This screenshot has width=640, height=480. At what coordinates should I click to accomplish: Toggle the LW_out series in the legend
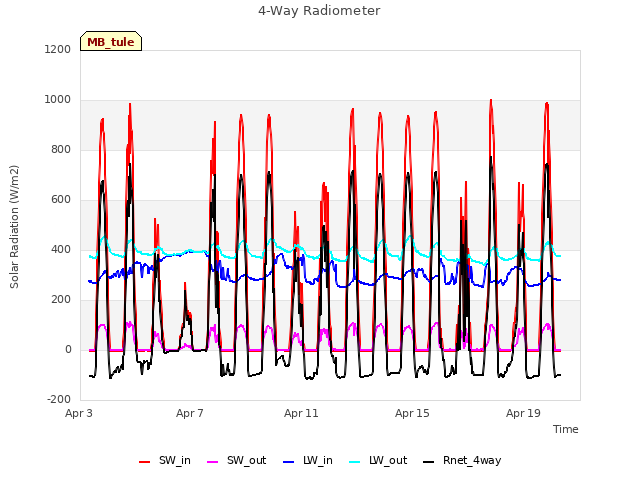[x=378, y=461]
